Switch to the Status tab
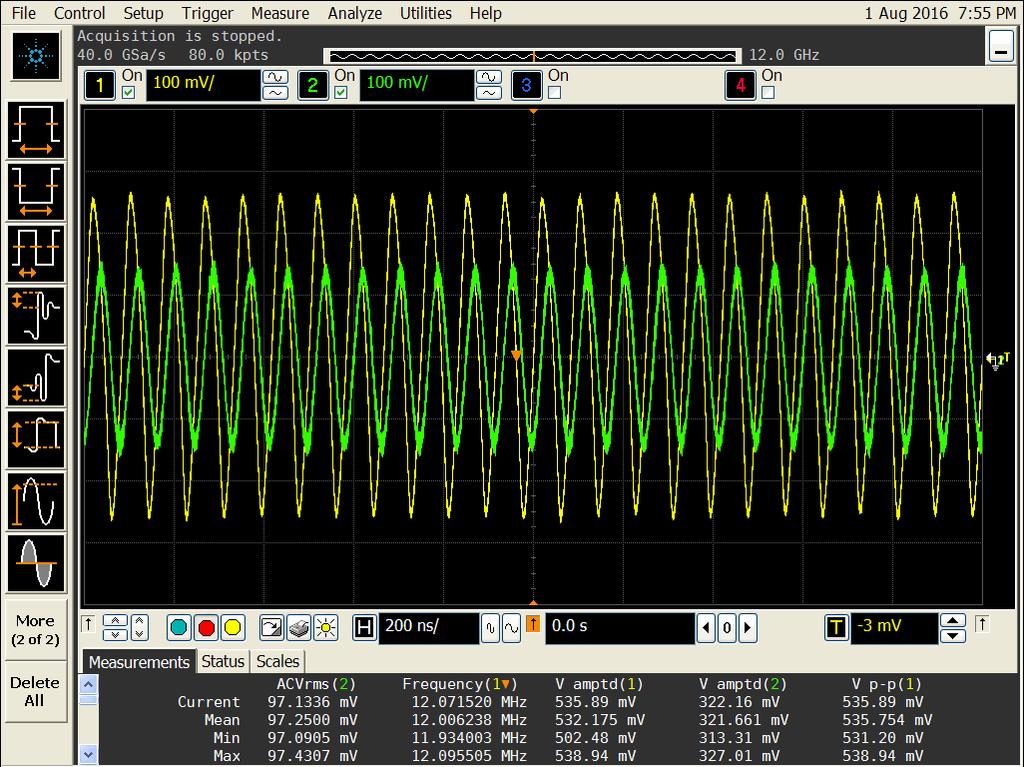Screen dimensions: 1024x767 pyautogui.click(x=223, y=662)
